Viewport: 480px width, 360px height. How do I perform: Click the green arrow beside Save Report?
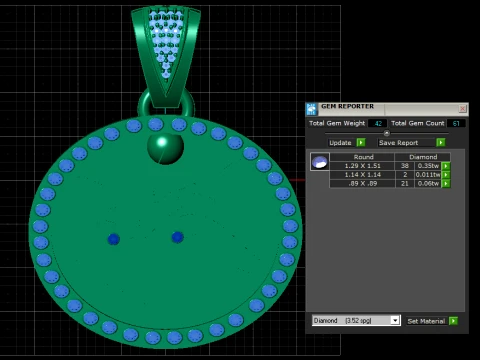point(441,143)
